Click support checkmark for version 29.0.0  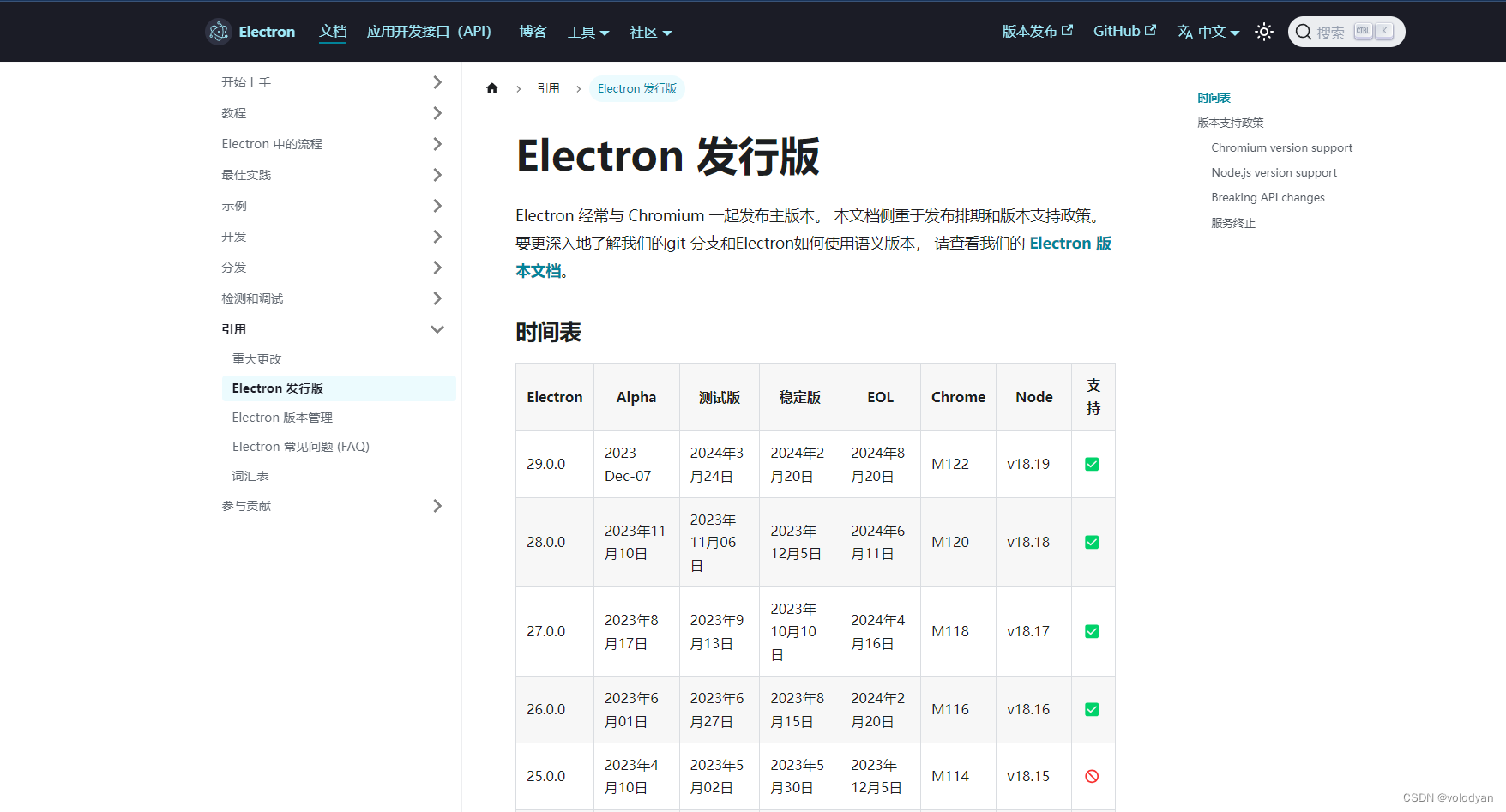(x=1092, y=464)
